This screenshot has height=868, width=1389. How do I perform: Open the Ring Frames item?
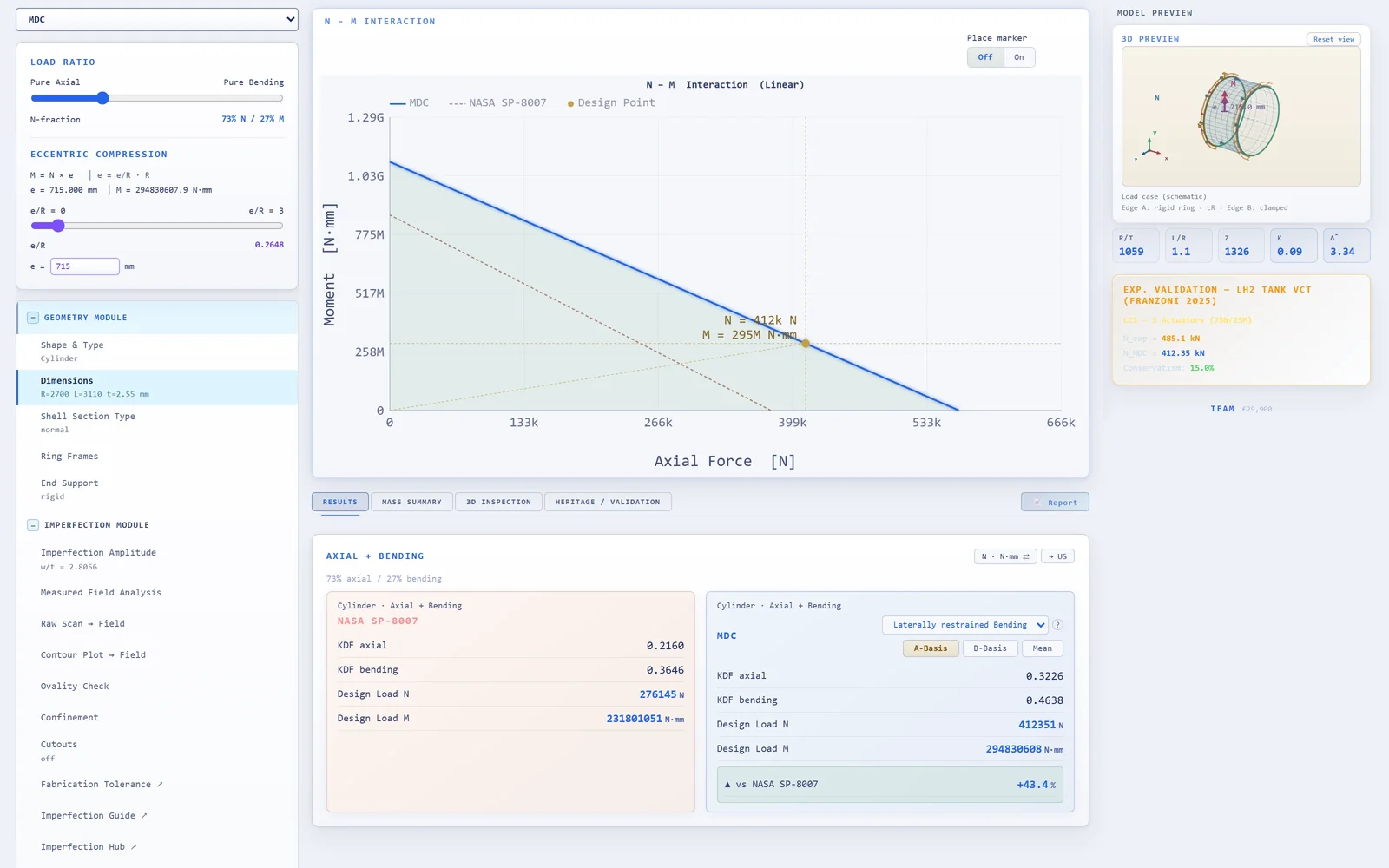point(157,457)
